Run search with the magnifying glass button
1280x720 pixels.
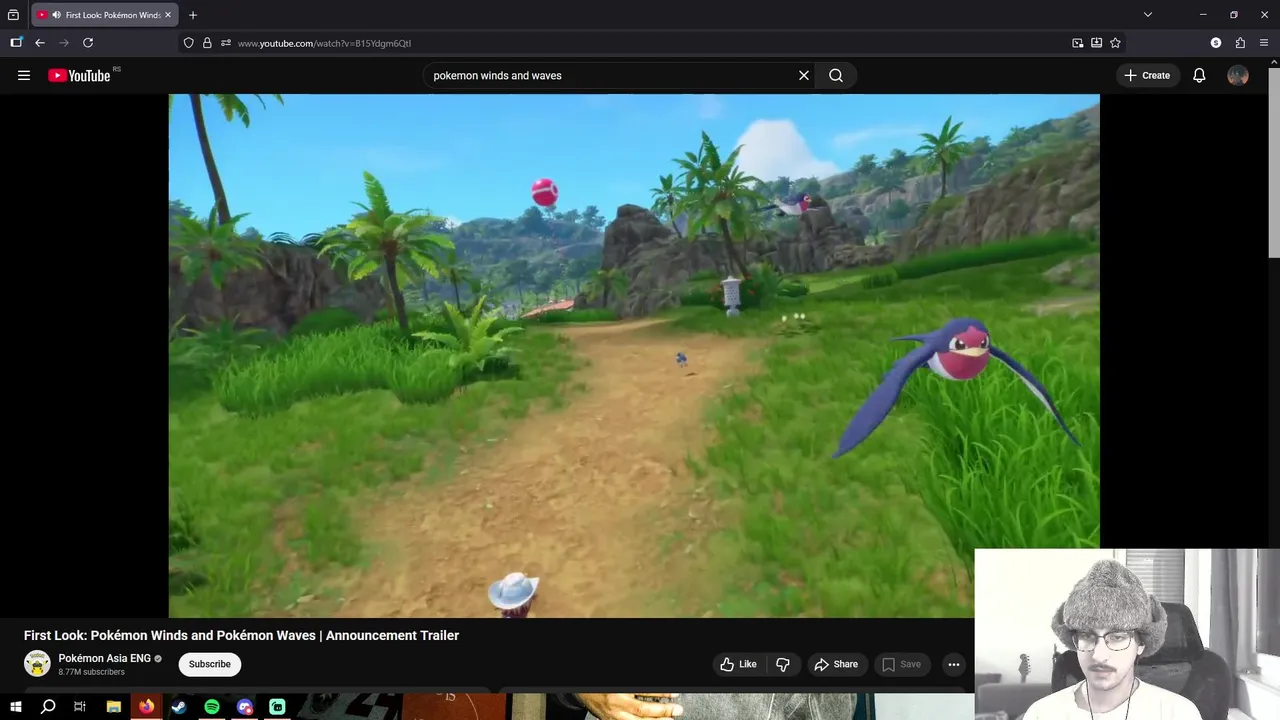click(x=836, y=75)
